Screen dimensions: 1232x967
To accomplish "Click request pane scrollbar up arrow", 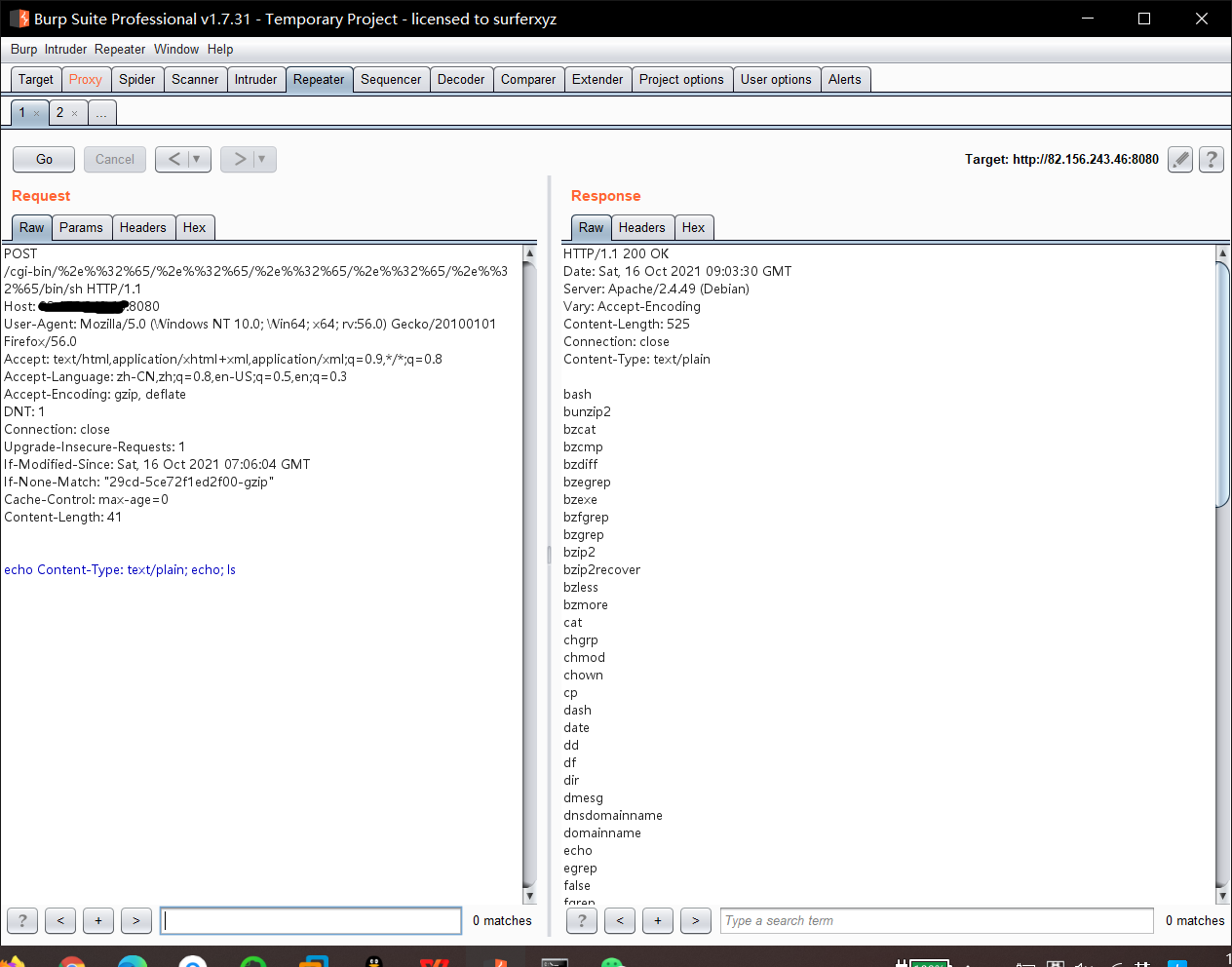I will [529, 252].
